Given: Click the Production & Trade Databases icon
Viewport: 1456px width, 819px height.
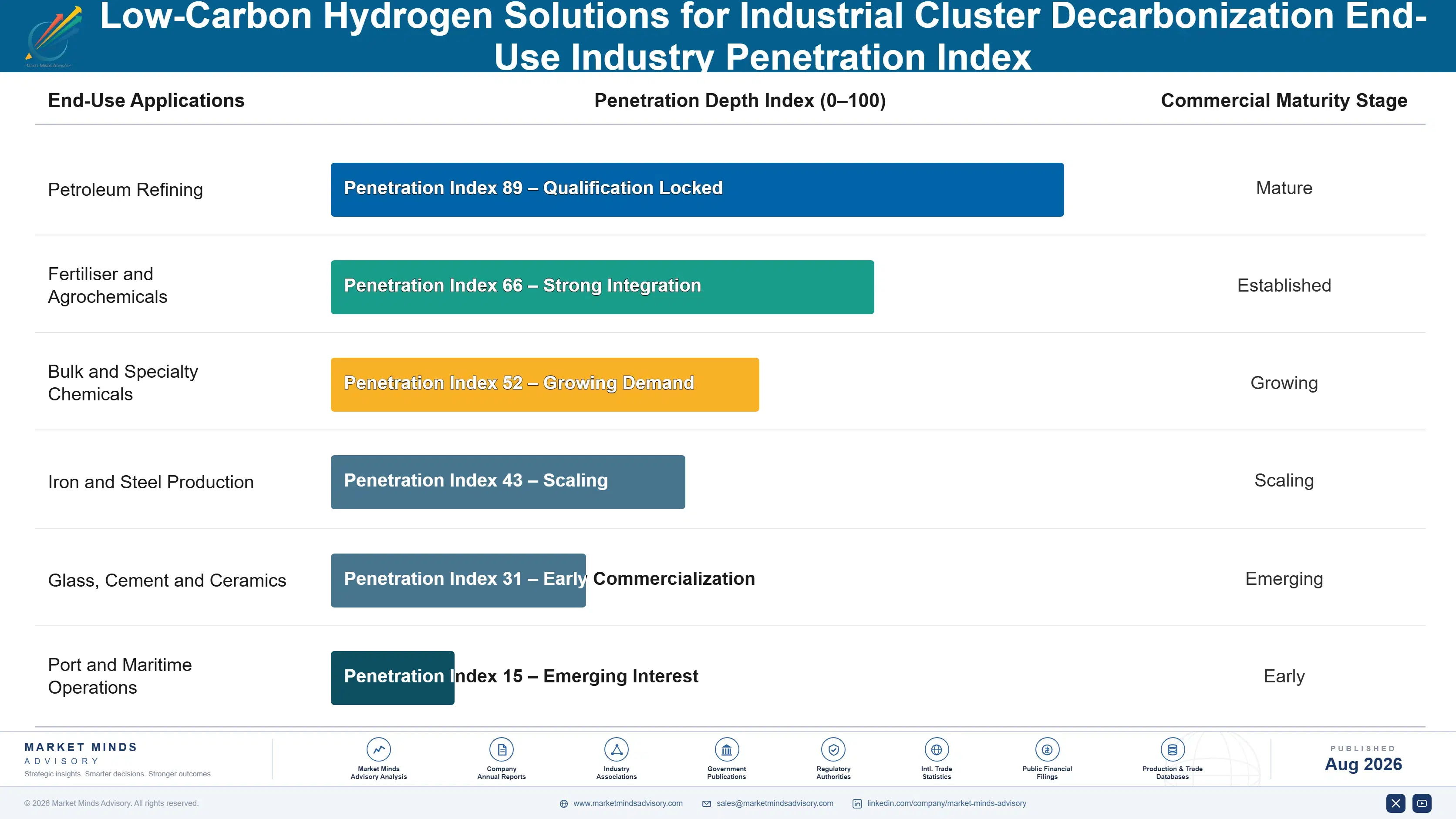Looking at the screenshot, I should click(x=1172, y=749).
